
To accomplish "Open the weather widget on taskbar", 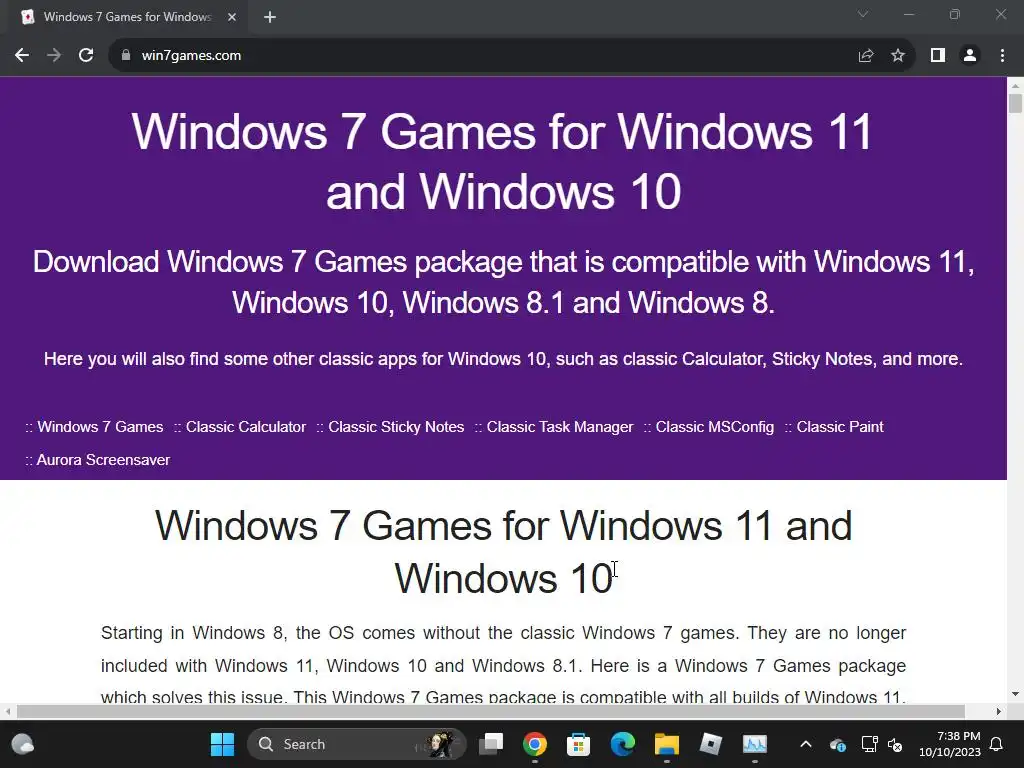I will [22, 744].
